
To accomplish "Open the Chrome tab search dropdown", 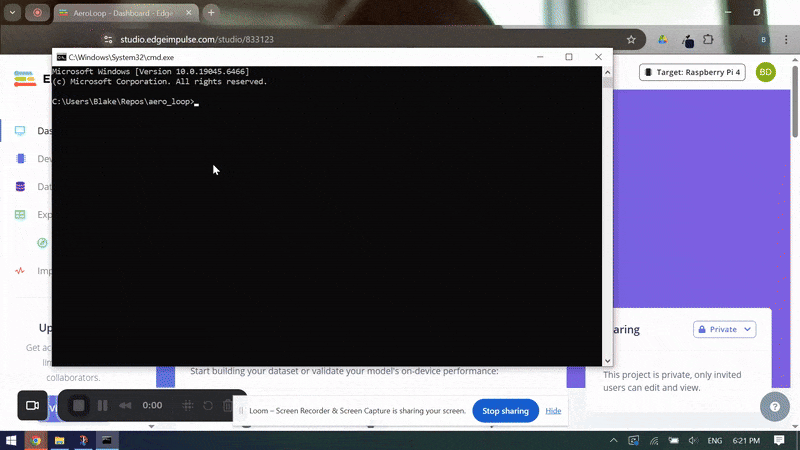I will (x=12, y=13).
